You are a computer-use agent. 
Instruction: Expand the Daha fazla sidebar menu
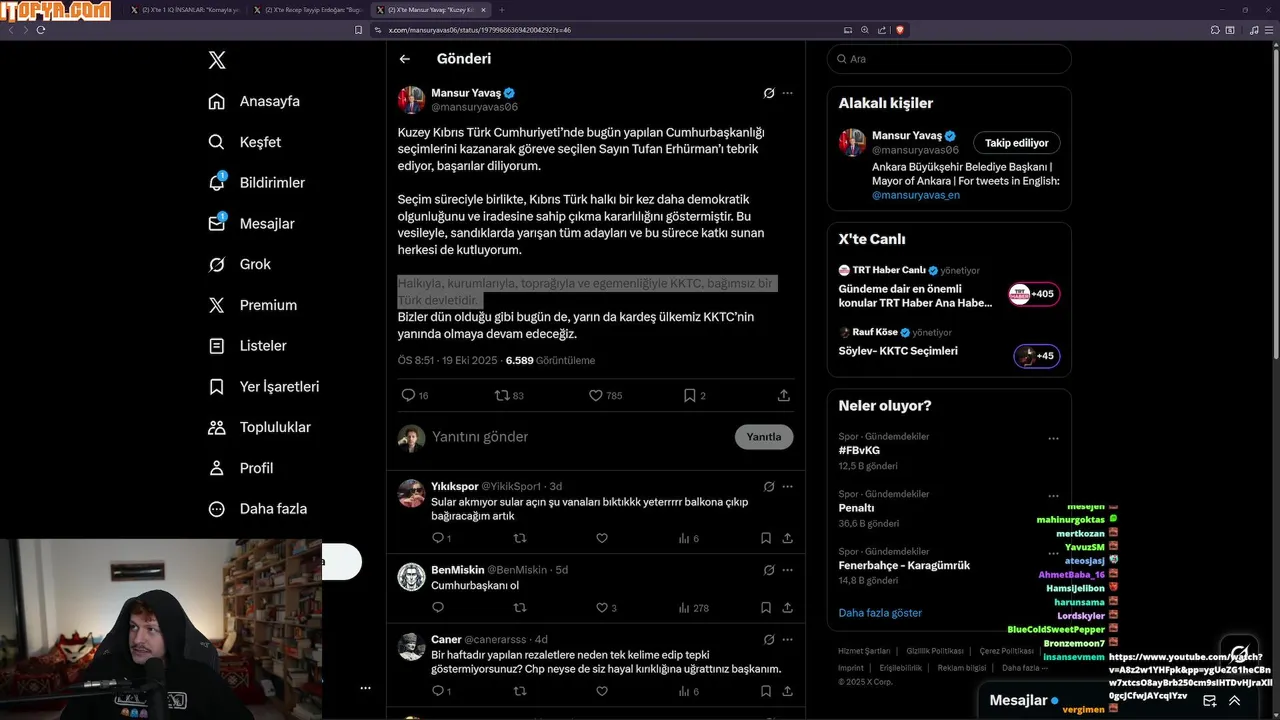click(258, 508)
